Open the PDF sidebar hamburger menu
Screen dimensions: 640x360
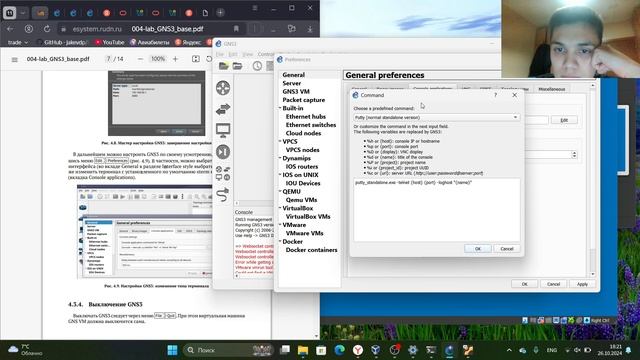[x=15, y=59]
